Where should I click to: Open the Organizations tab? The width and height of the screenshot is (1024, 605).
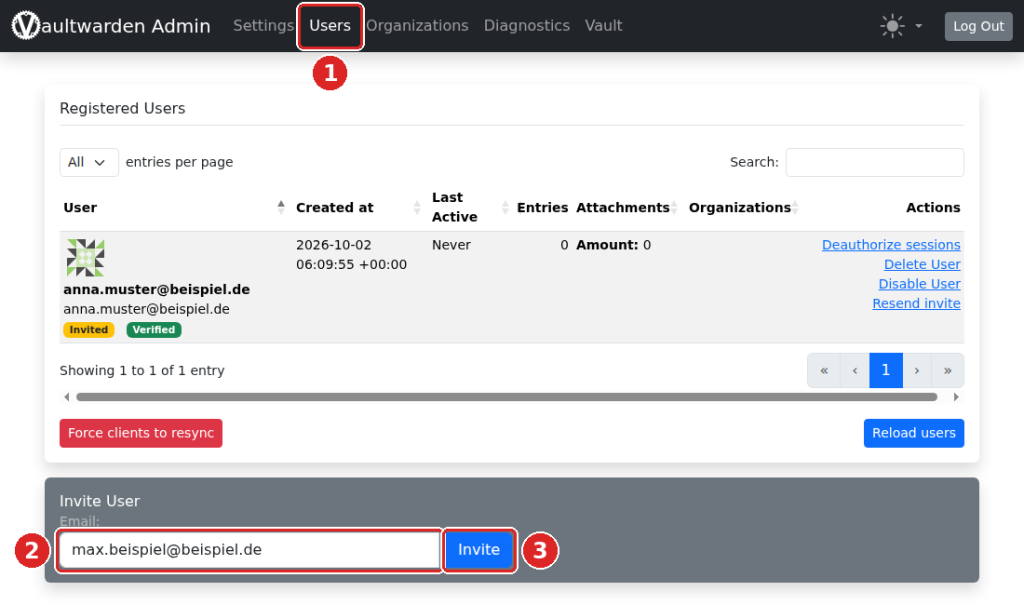417,25
